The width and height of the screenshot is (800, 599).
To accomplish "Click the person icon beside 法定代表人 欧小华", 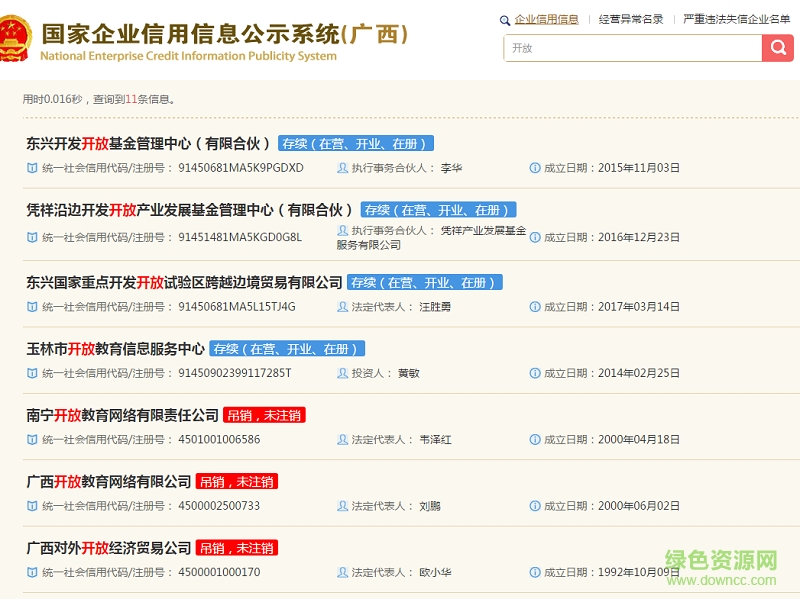I will (x=342, y=572).
